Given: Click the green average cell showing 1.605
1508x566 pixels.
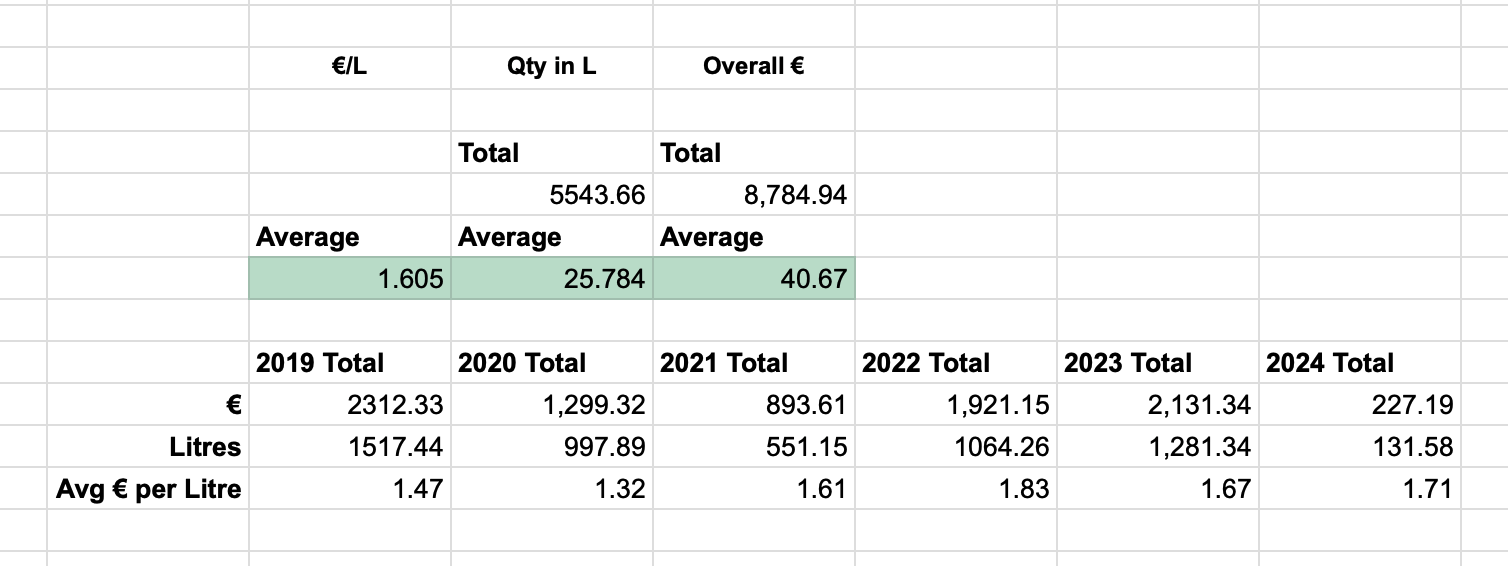Looking at the screenshot, I should click(x=349, y=279).
